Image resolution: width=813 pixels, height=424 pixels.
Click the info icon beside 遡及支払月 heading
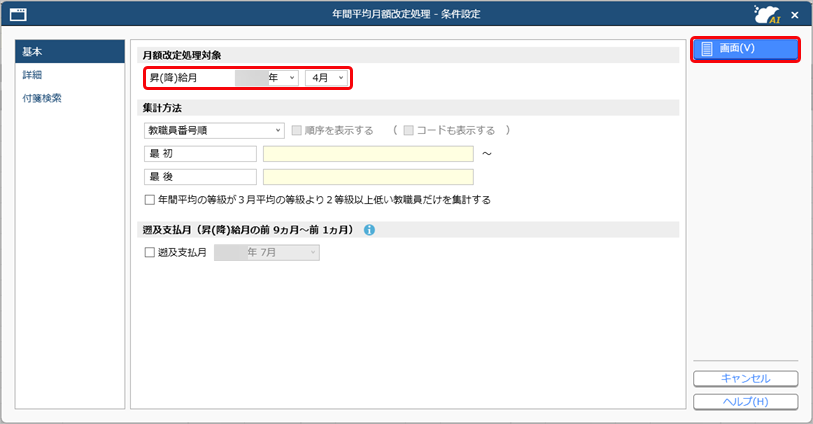coord(369,230)
